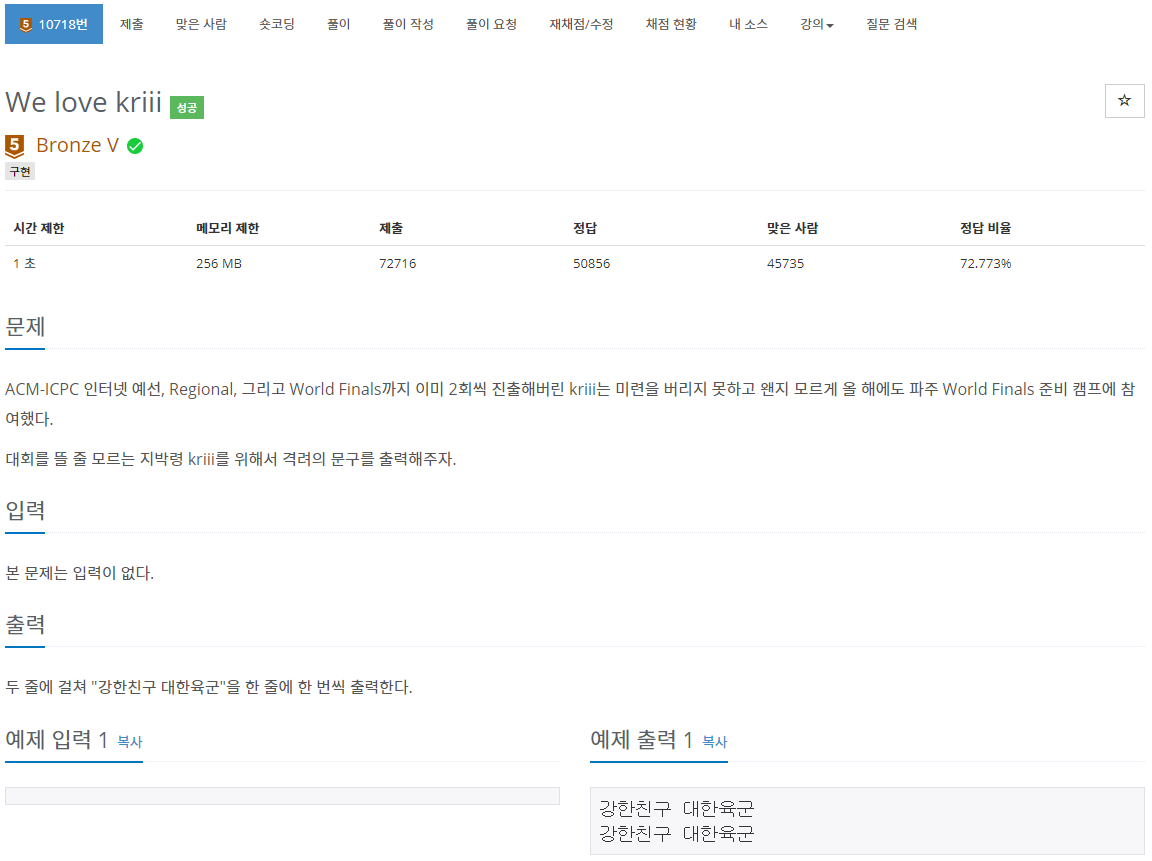This screenshot has height=861, width=1152.
Task: Click the 시간 제한 column header
Action: (x=39, y=228)
